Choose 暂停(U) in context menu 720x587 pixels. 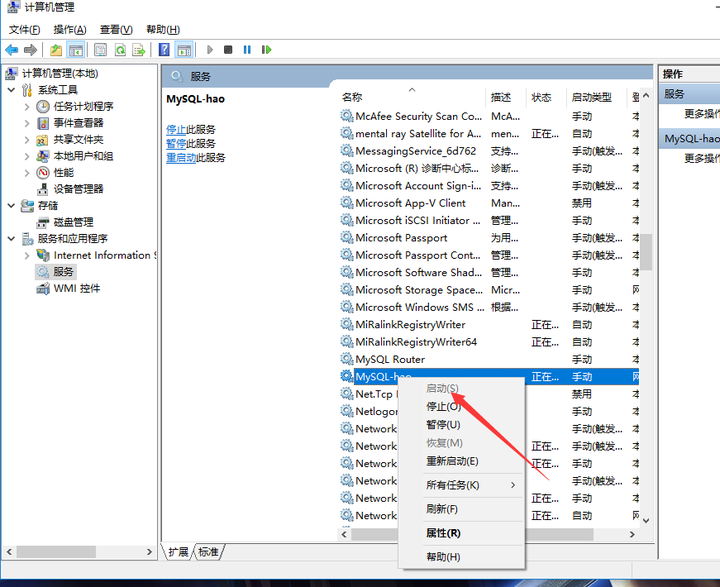[461, 425]
